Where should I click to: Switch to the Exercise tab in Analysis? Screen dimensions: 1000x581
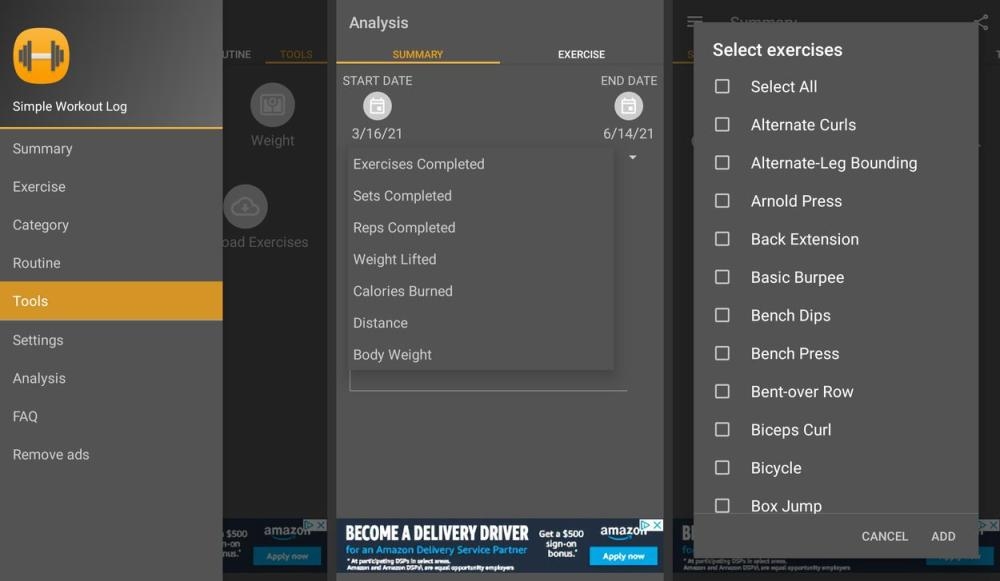pyautogui.click(x=581, y=54)
